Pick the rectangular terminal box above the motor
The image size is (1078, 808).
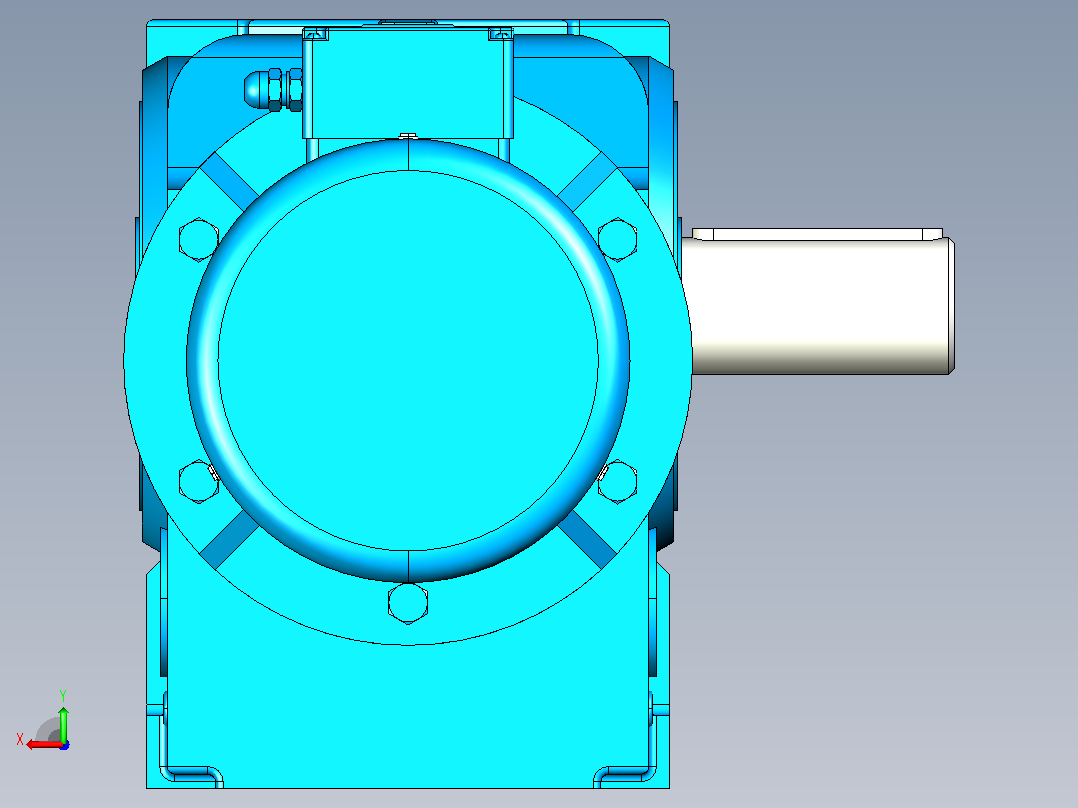click(x=408, y=83)
